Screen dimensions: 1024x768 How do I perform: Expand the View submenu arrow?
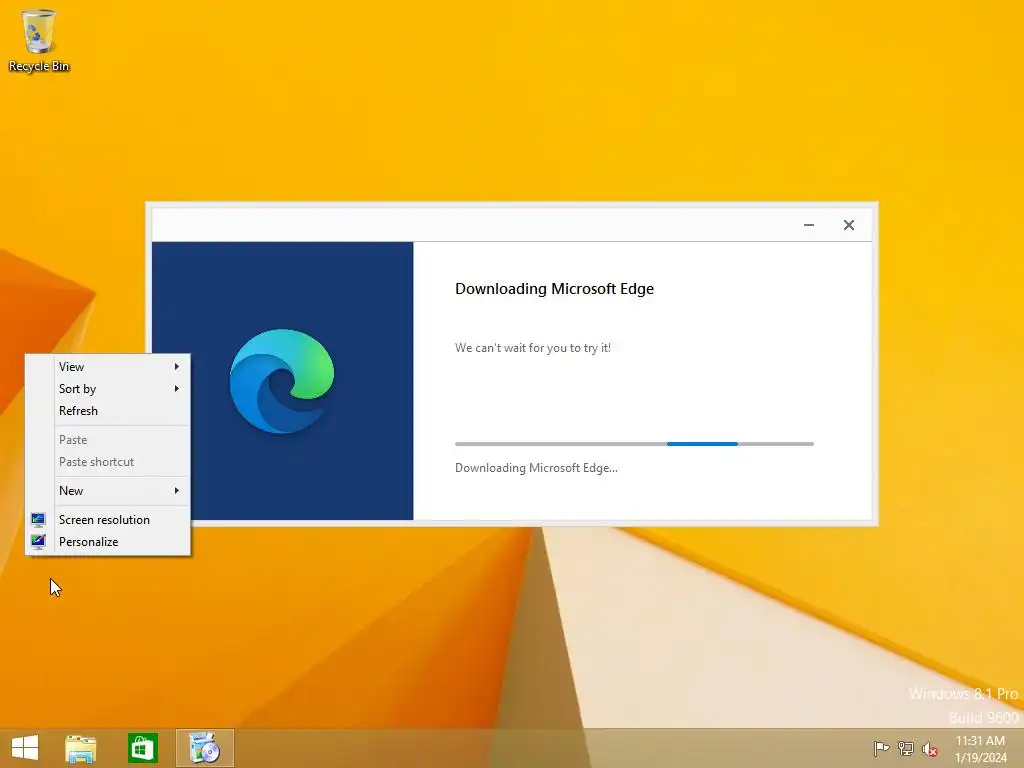click(176, 366)
